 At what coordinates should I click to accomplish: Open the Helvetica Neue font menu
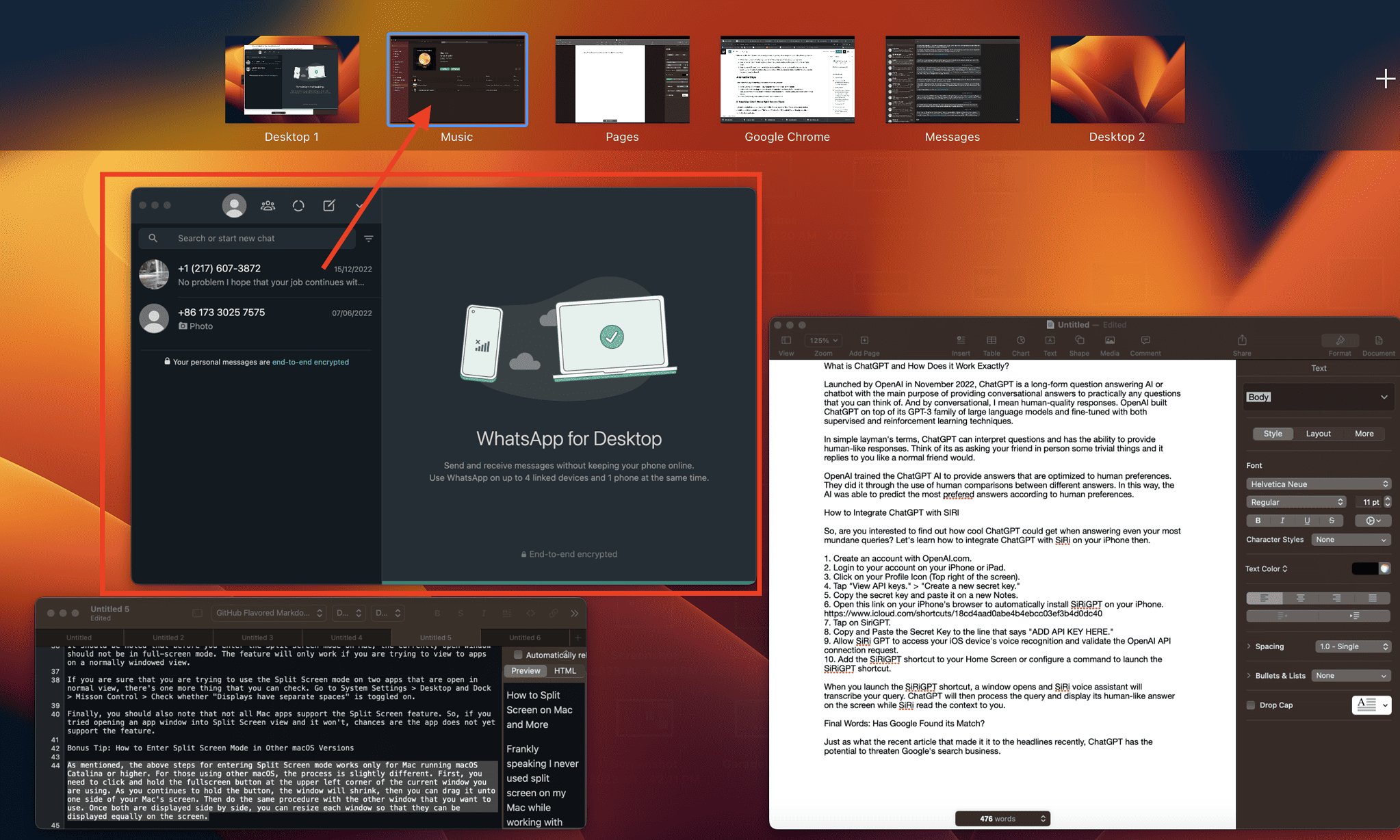pyautogui.click(x=1318, y=484)
